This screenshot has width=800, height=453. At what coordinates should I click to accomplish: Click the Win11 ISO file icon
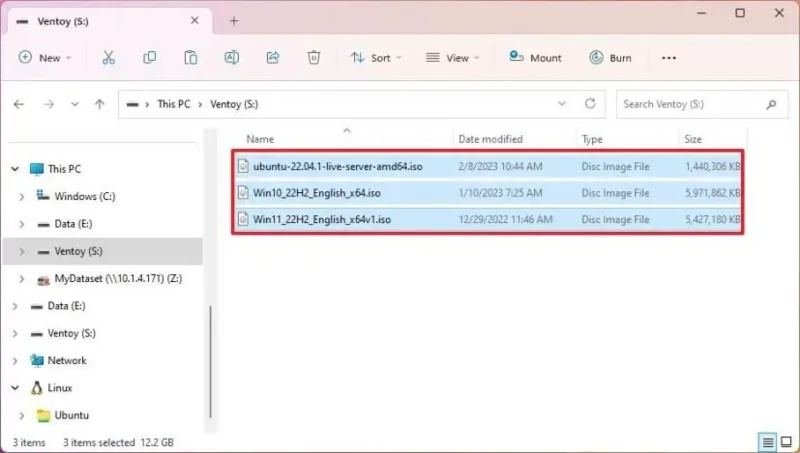tap(243, 219)
